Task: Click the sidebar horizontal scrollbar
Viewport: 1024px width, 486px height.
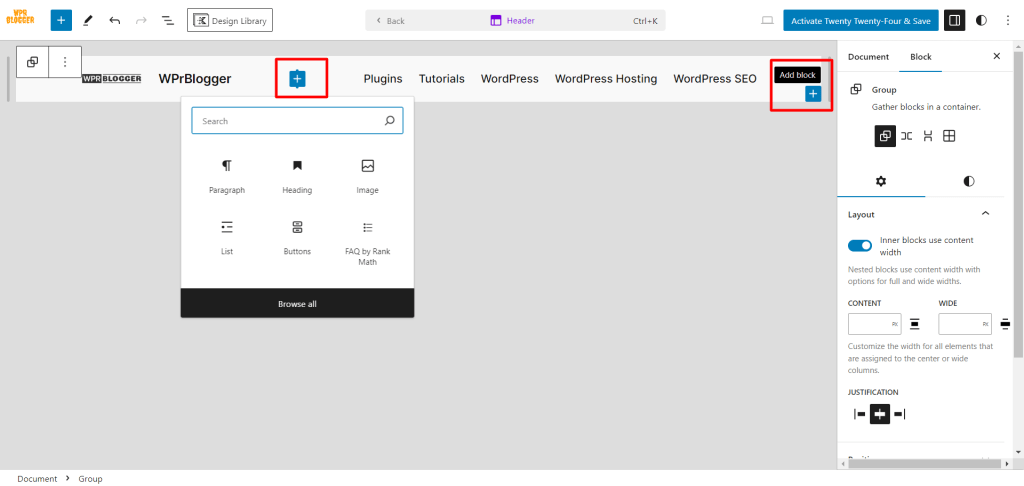Action: [925, 463]
